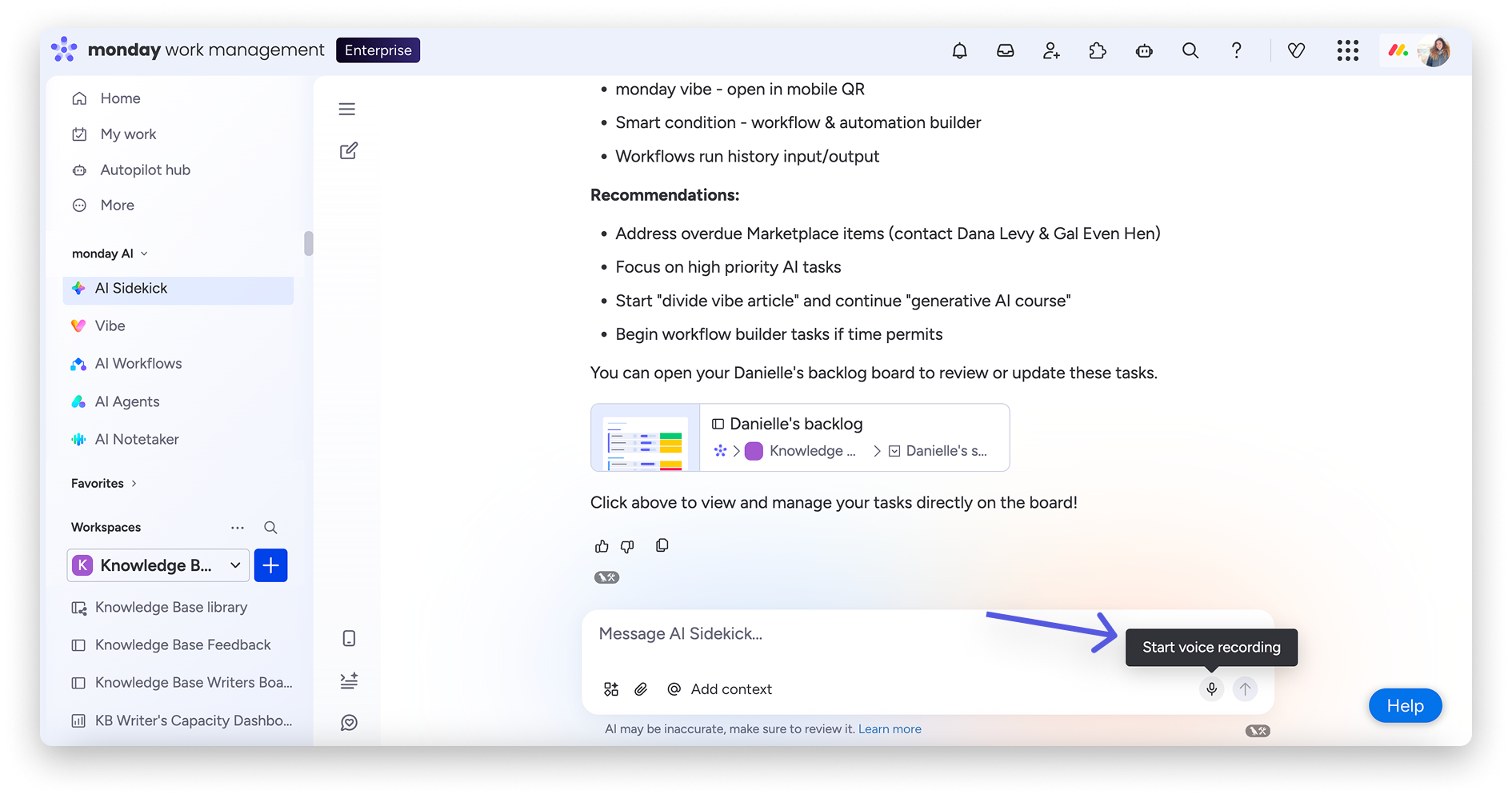1512x798 pixels.
Task: Start a new chat with compose icon
Action: 349,151
